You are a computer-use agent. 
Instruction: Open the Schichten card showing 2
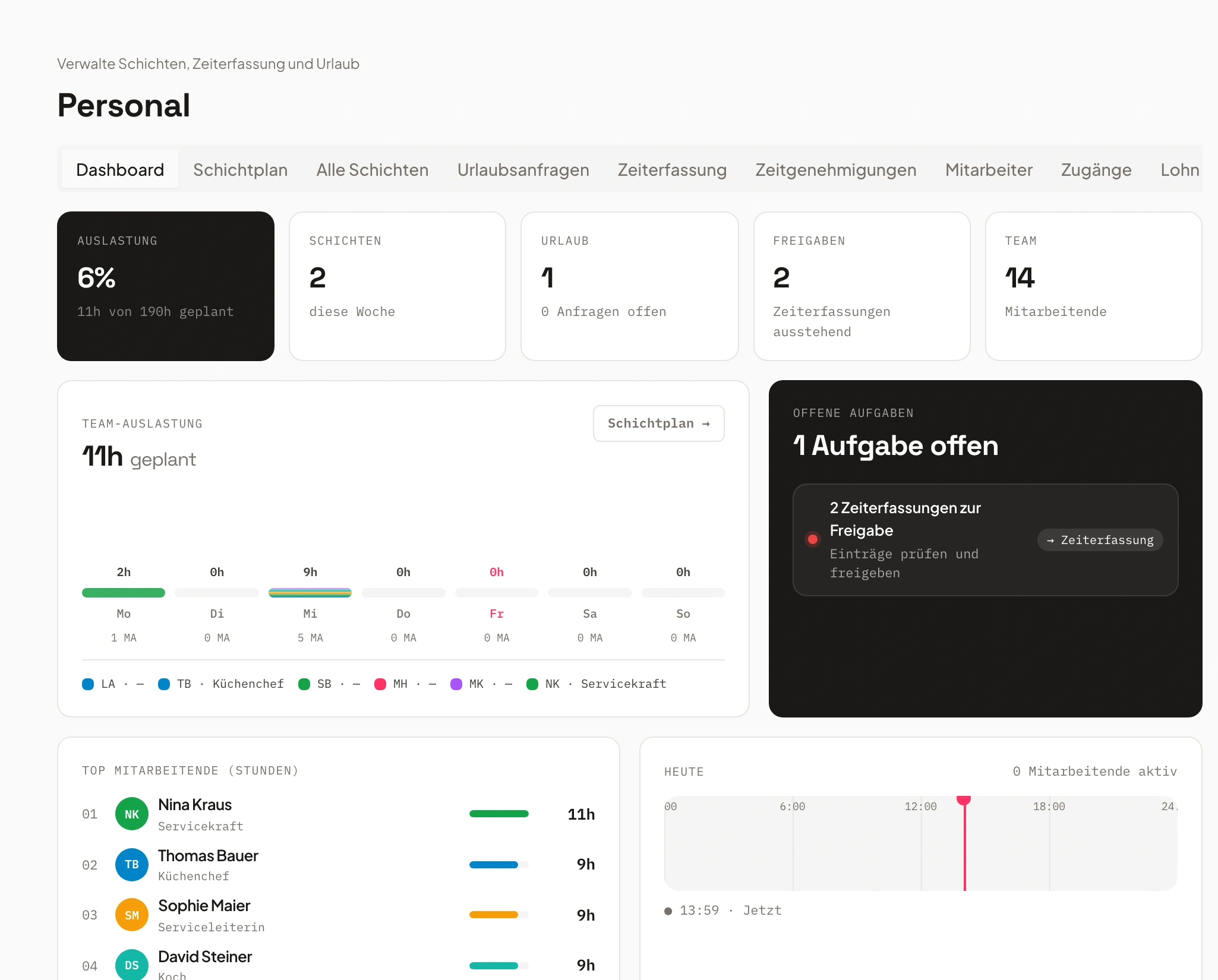coord(397,286)
